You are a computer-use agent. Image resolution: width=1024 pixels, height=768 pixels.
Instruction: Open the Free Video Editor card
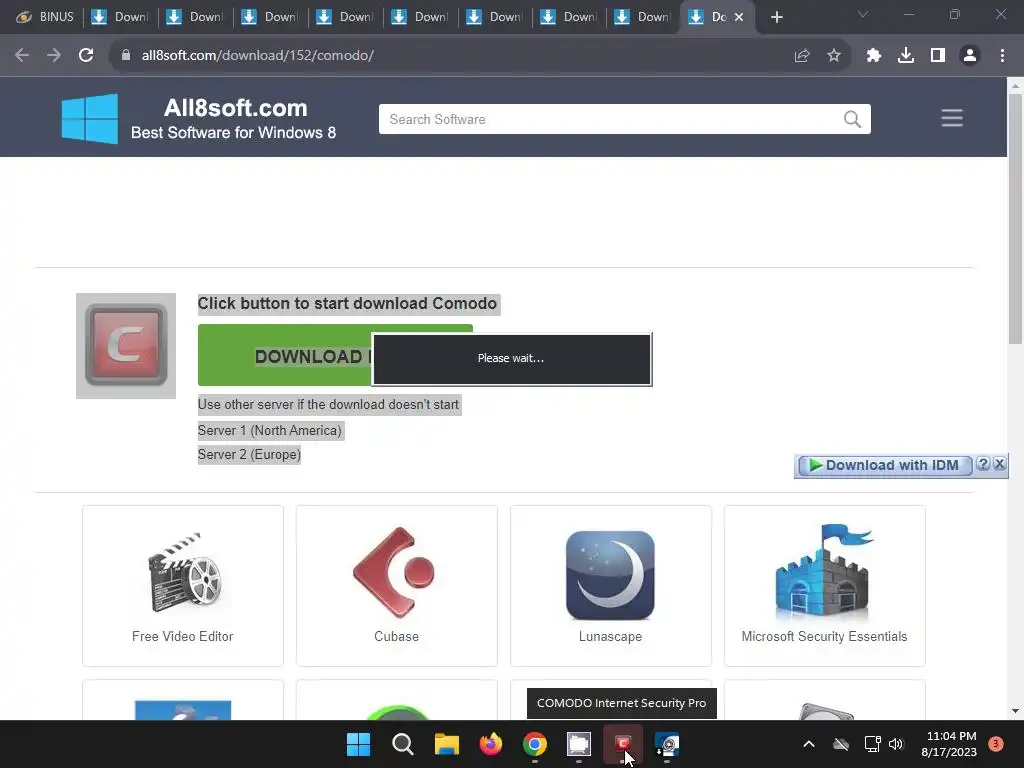click(183, 586)
